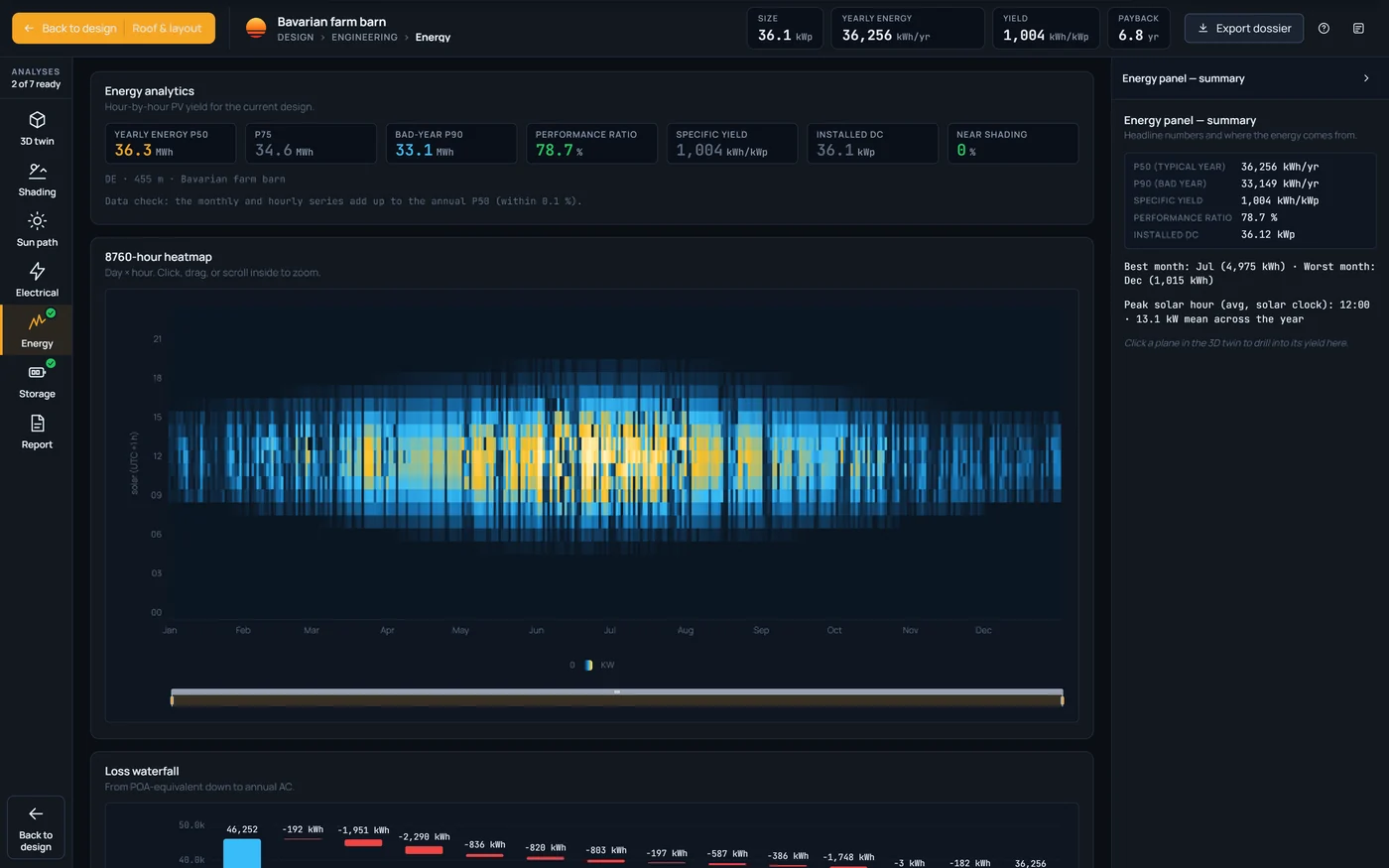The height and width of the screenshot is (868, 1389).
Task: Click the PAYBACK 6.8 yr stat
Action: [1139, 29]
